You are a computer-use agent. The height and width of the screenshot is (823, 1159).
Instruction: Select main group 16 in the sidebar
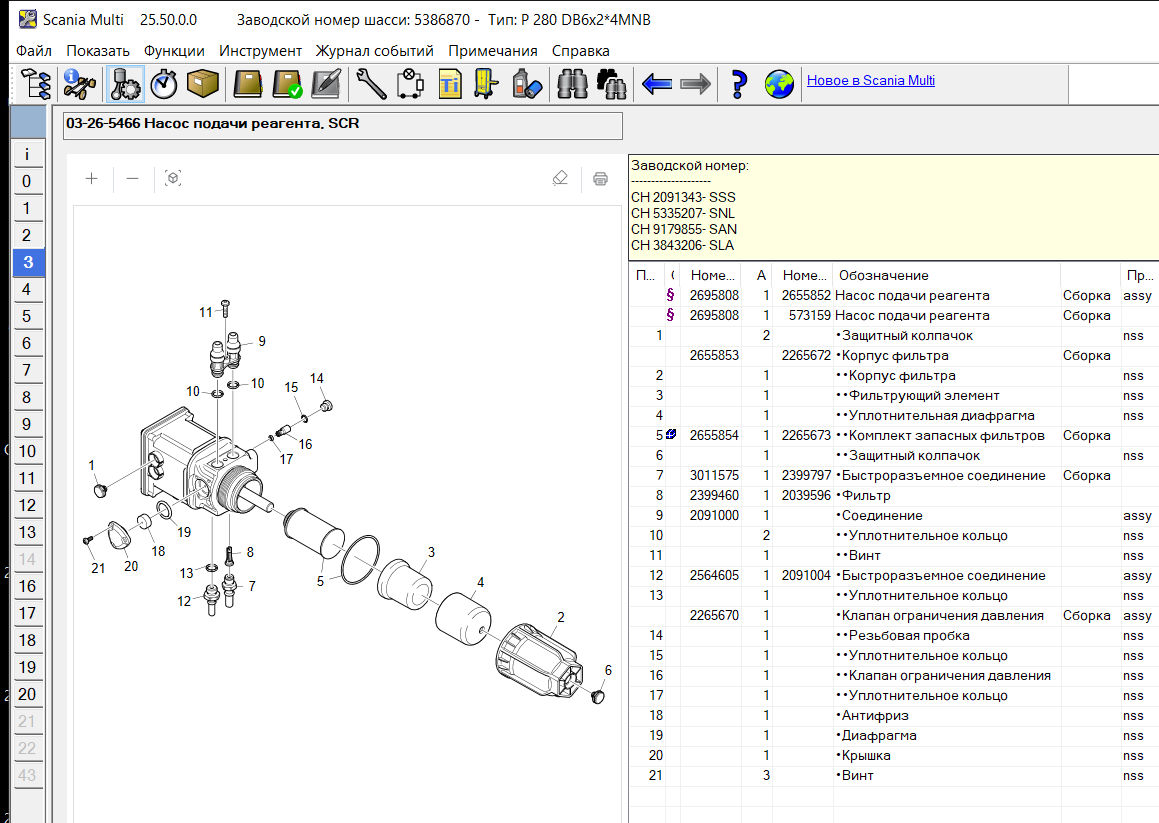click(27, 586)
